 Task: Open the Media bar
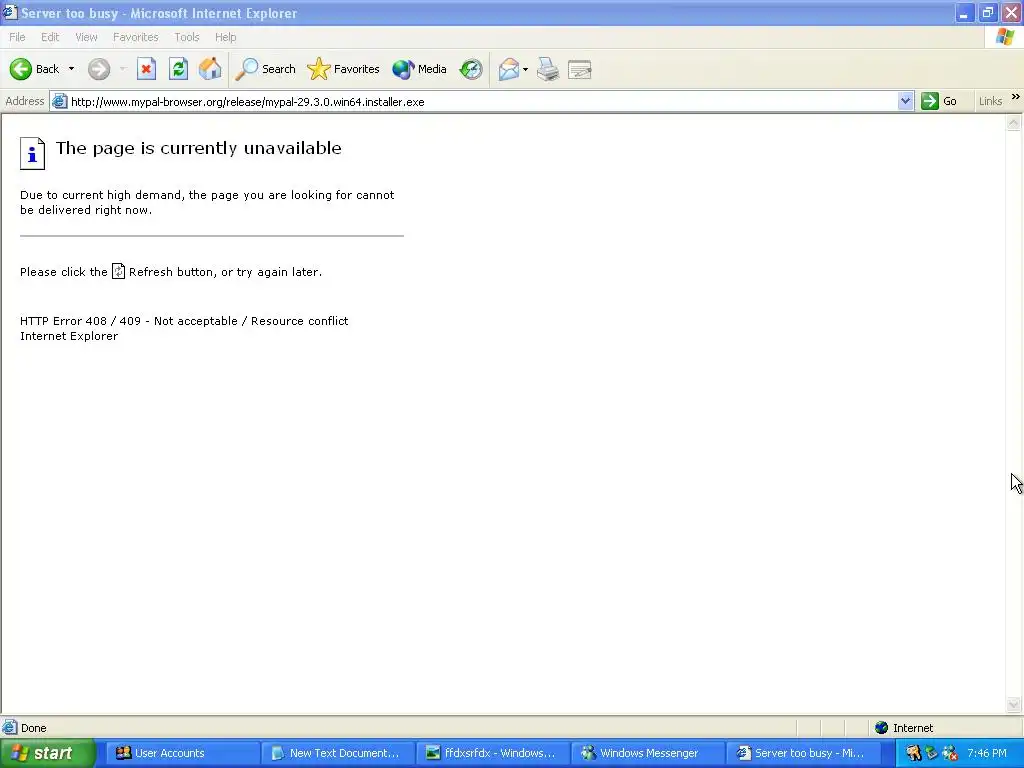(419, 69)
